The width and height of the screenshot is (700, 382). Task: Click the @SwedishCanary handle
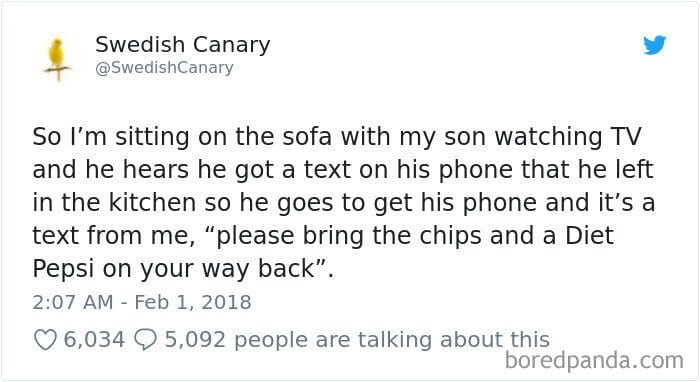(164, 68)
